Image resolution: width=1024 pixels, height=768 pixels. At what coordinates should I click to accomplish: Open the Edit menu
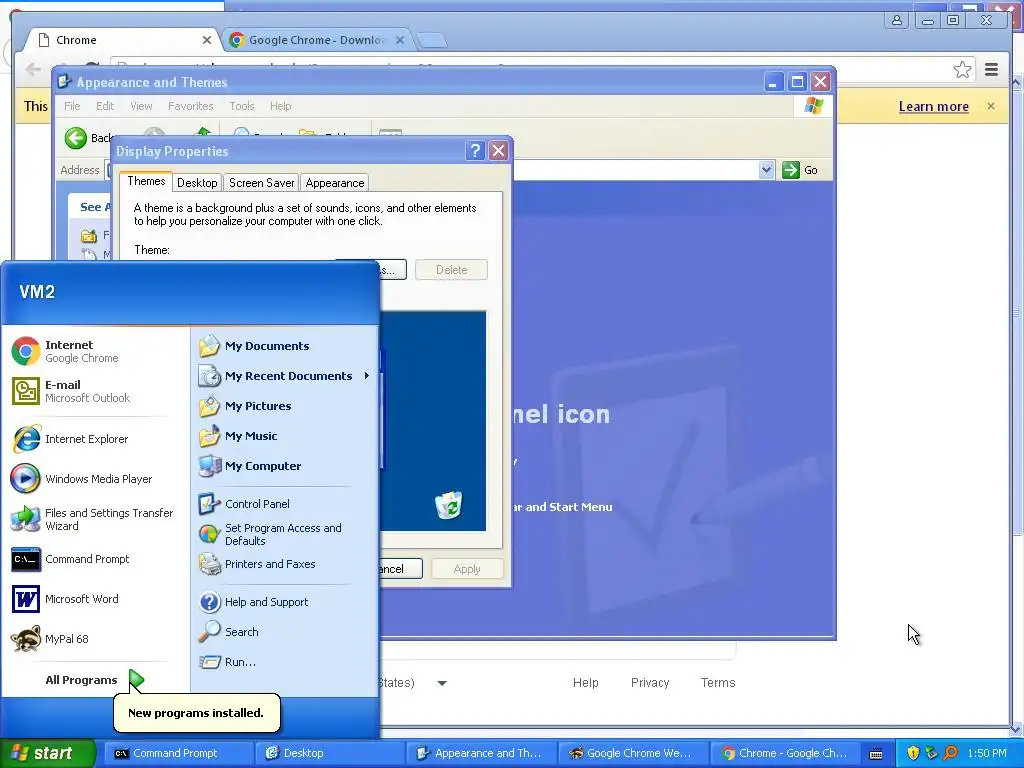point(105,106)
